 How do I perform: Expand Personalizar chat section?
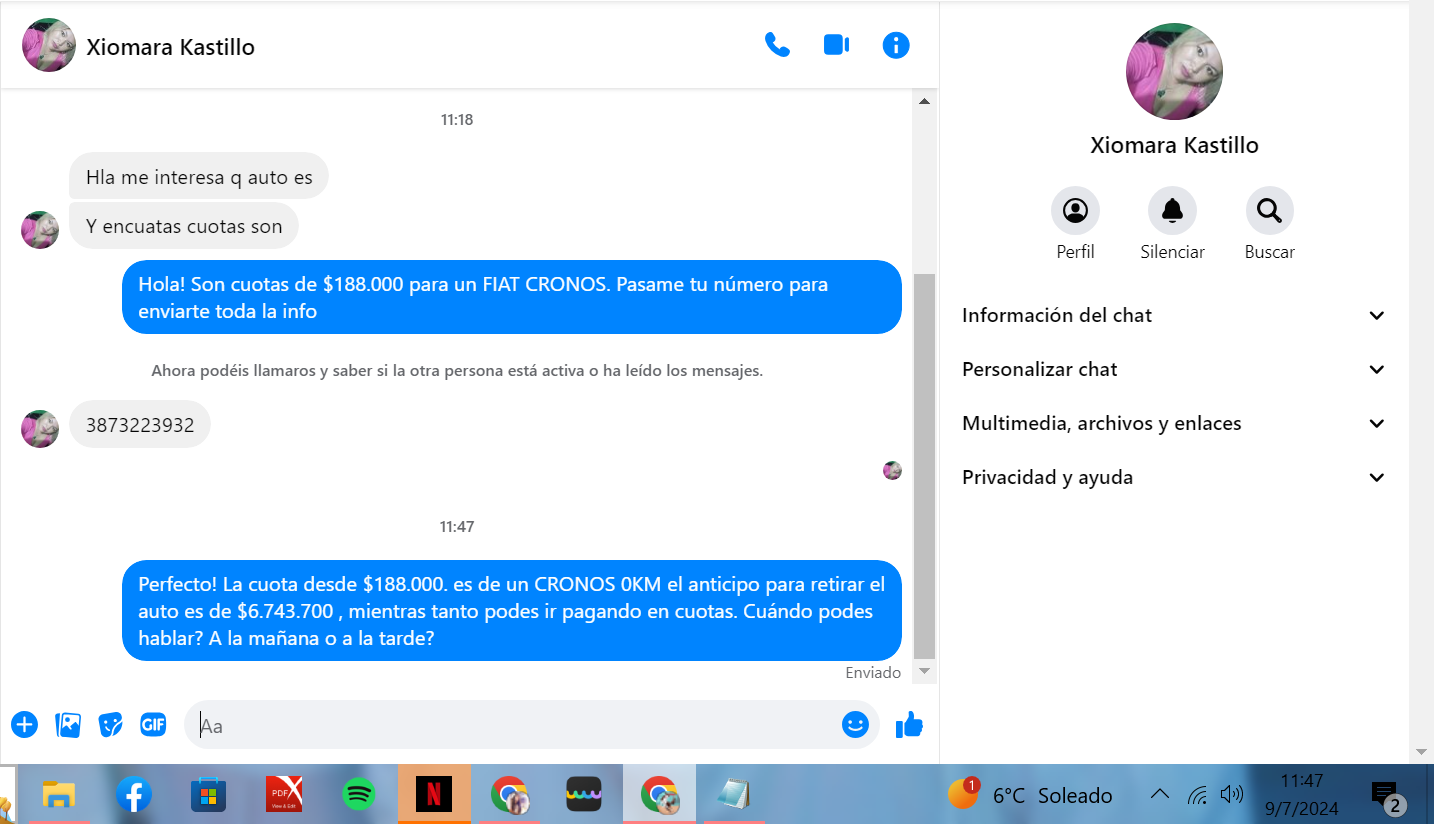pyautogui.click(x=1175, y=369)
